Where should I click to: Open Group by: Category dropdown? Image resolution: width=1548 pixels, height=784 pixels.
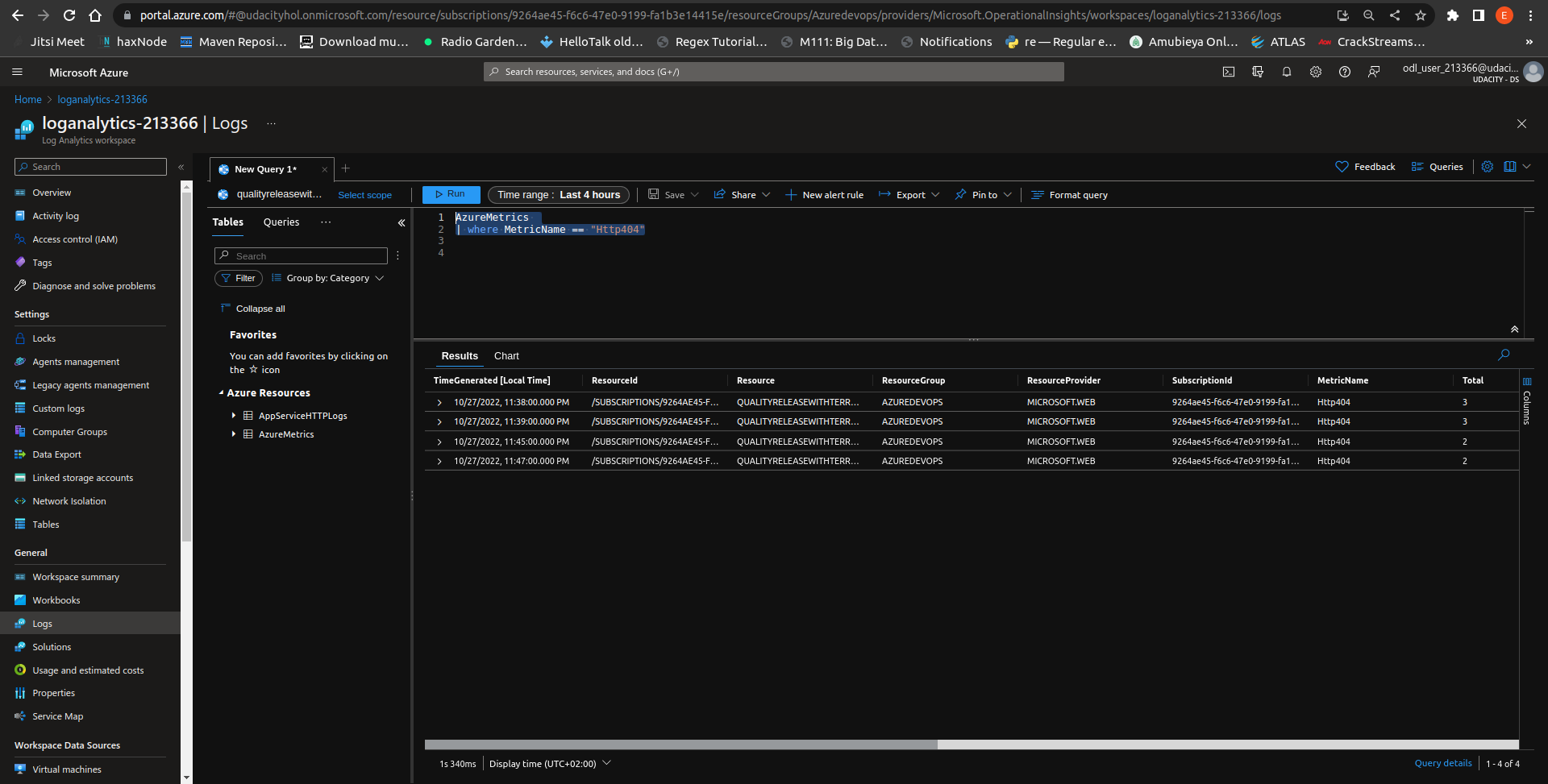click(328, 278)
